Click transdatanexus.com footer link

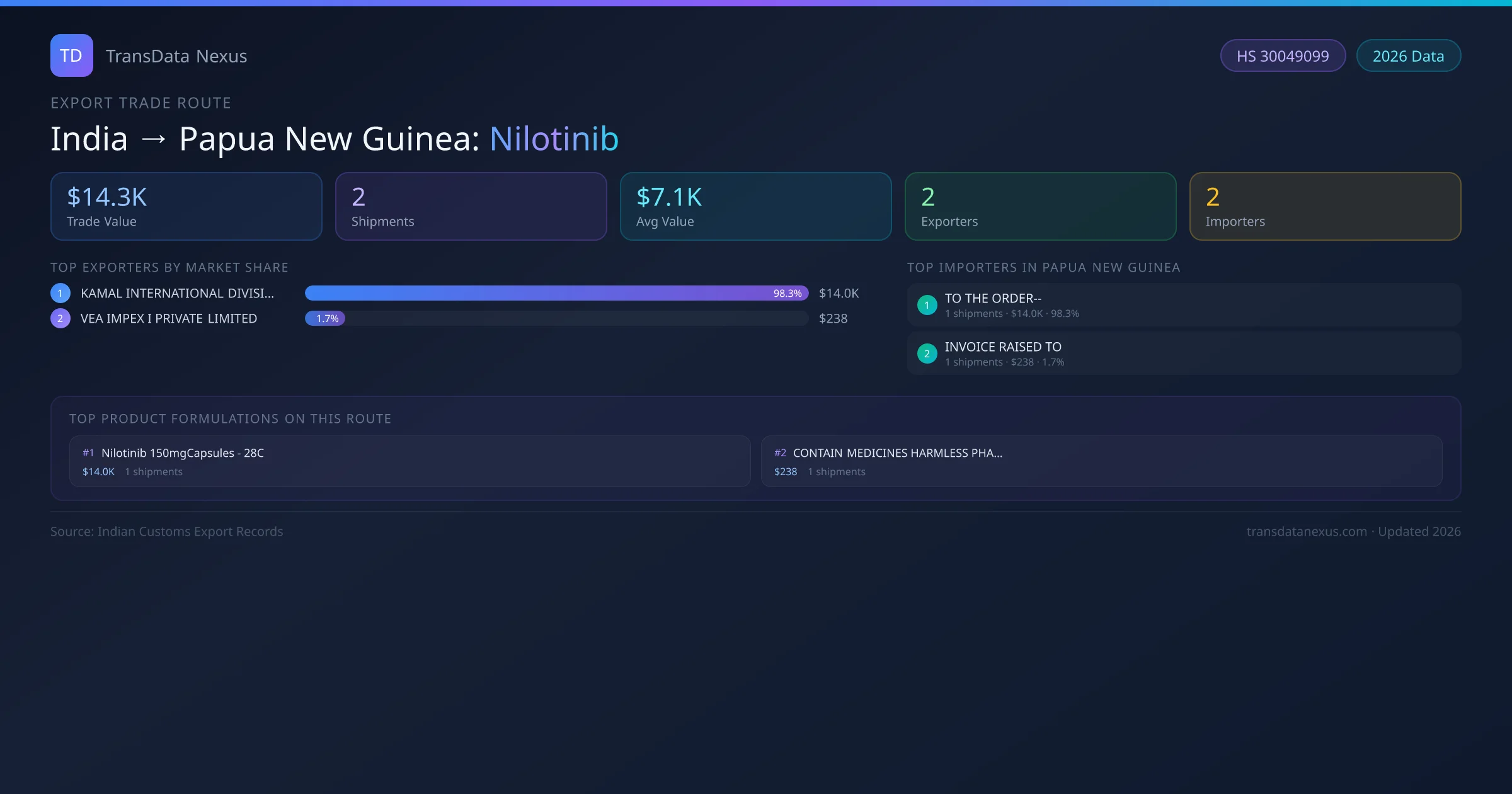(x=1307, y=531)
